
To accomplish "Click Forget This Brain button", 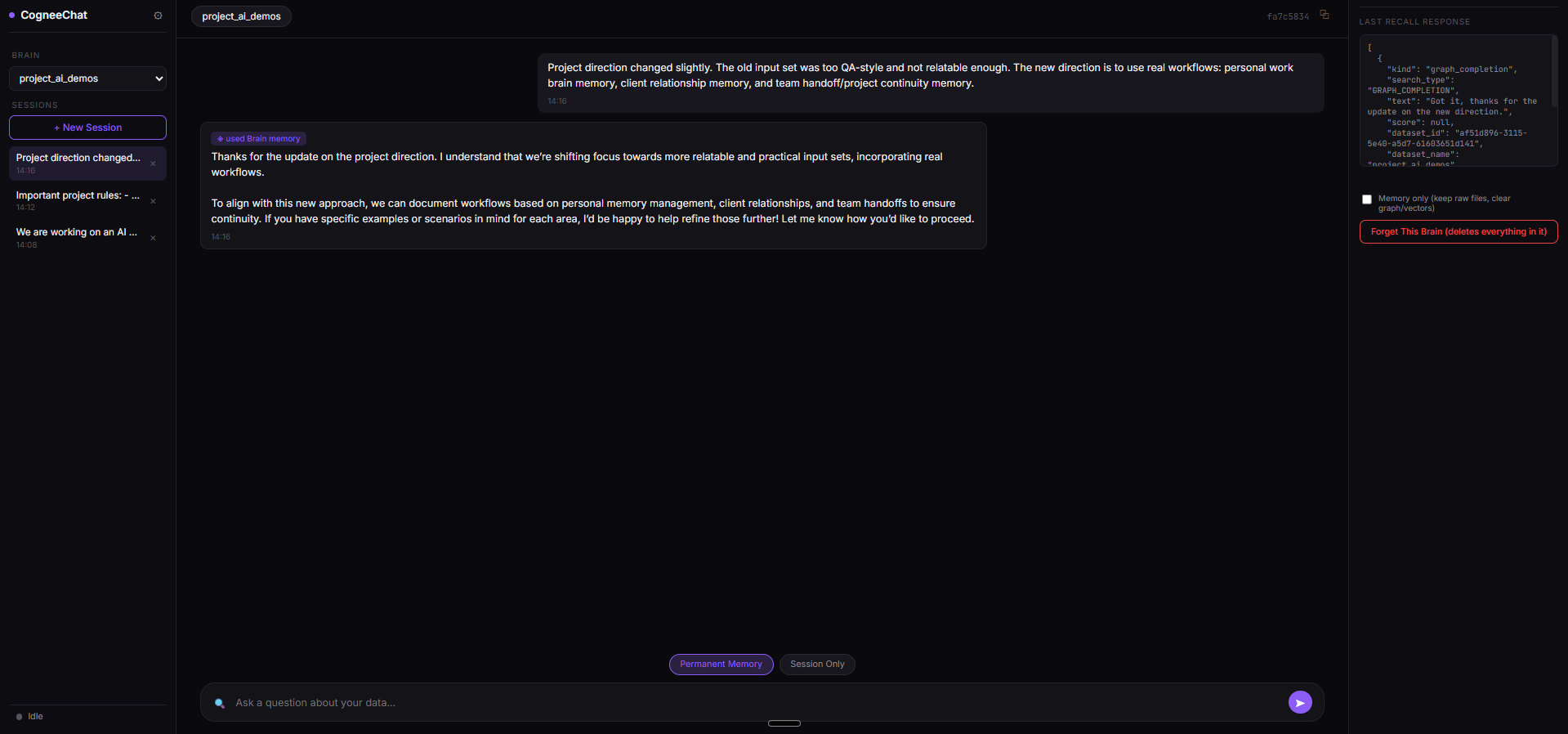I will tap(1459, 232).
